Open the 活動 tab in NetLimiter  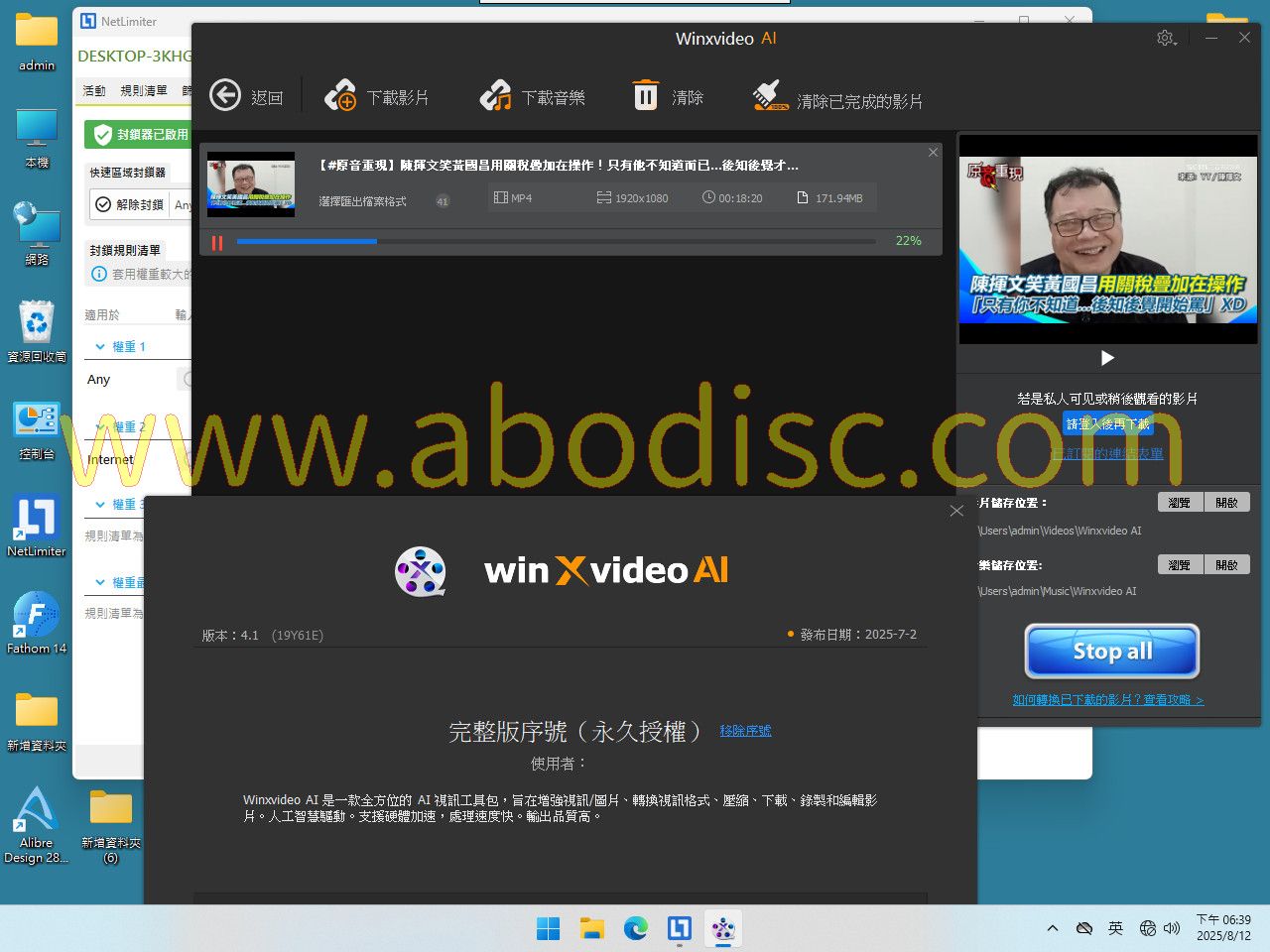coord(94,90)
